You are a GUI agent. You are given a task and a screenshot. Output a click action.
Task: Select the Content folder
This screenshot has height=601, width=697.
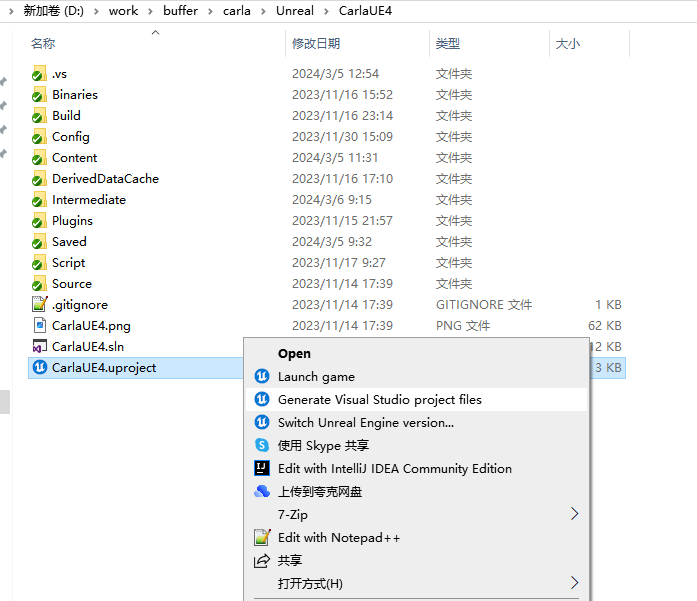pos(74,157)
